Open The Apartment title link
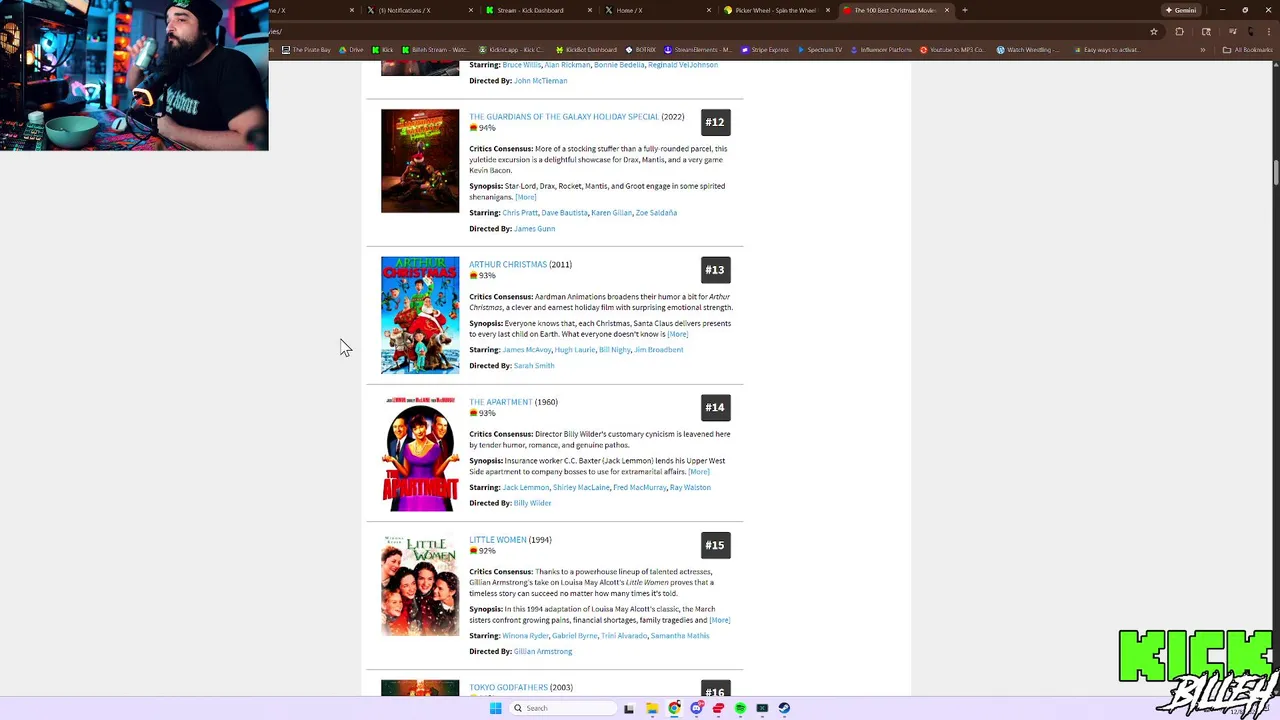This screenshot has width=1280, height=720. click(500, 402)
